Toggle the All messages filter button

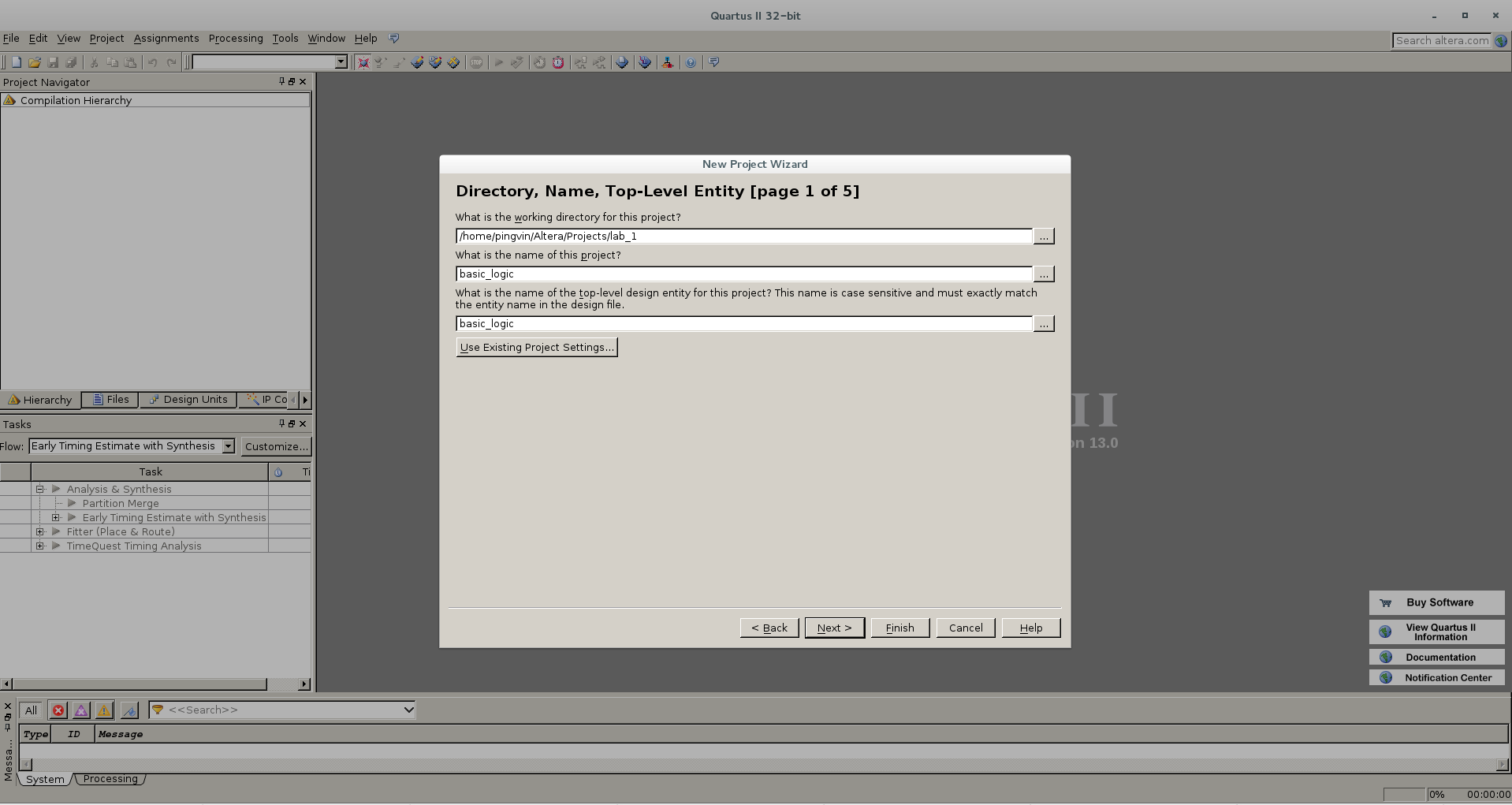pyautogui.click(x=31, y=710)
